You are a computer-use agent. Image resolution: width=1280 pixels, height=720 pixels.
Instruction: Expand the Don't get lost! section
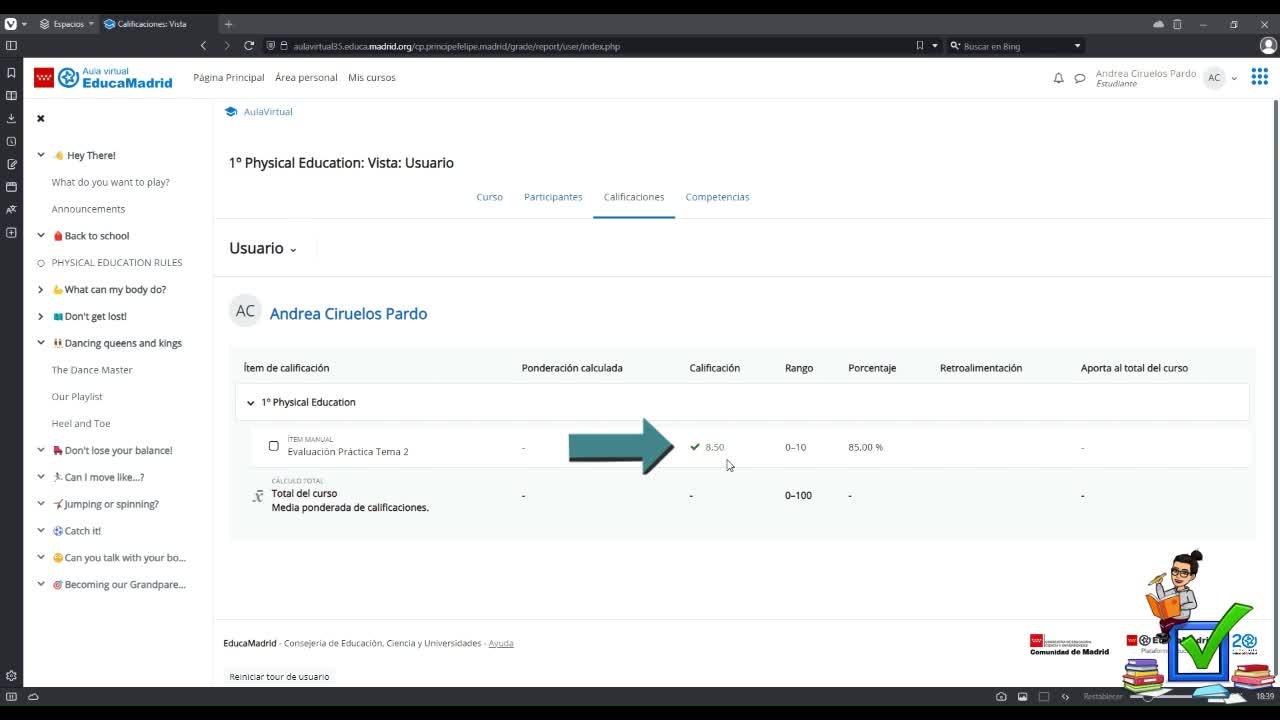pyautogui.click(x=41, y=316)
